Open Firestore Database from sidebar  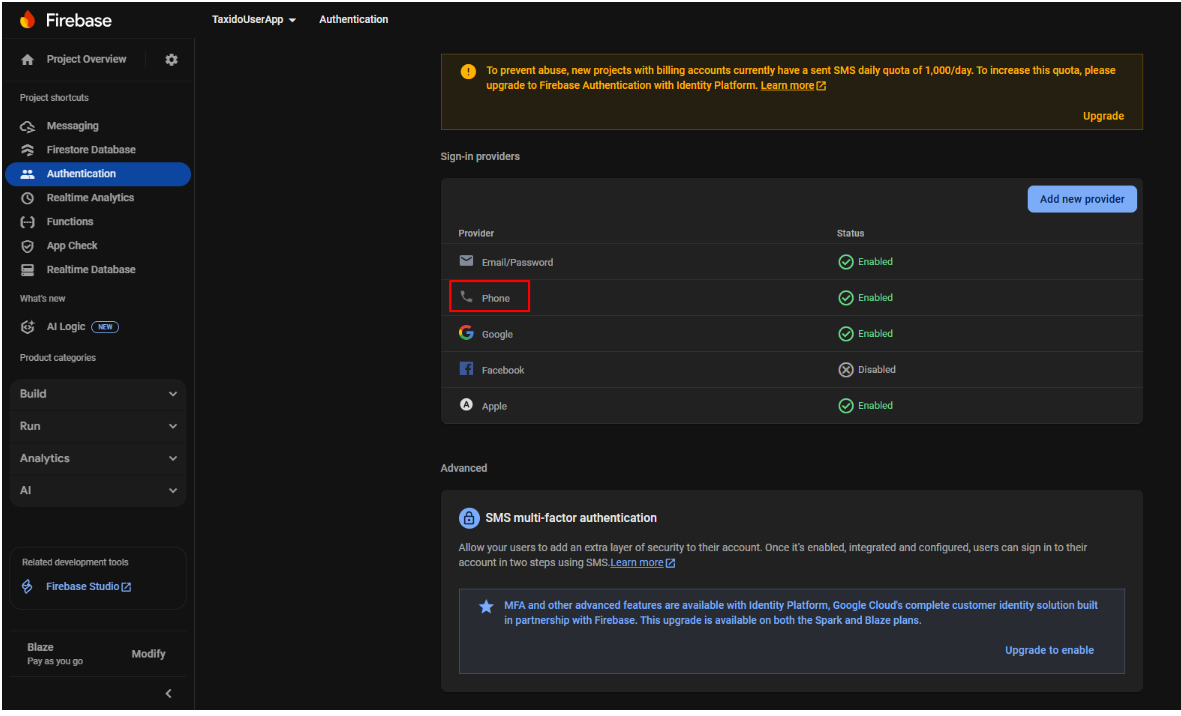click(x=90, y=150)
